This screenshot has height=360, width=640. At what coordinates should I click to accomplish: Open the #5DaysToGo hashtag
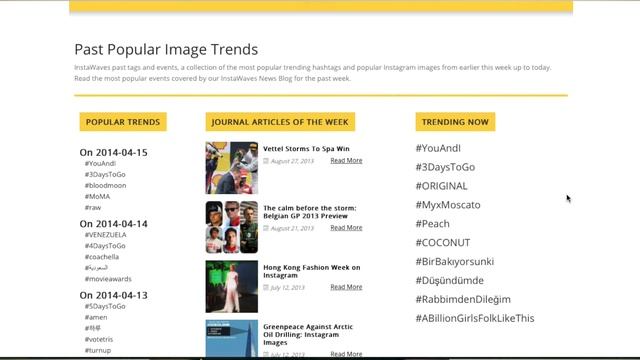click(105, 306)
